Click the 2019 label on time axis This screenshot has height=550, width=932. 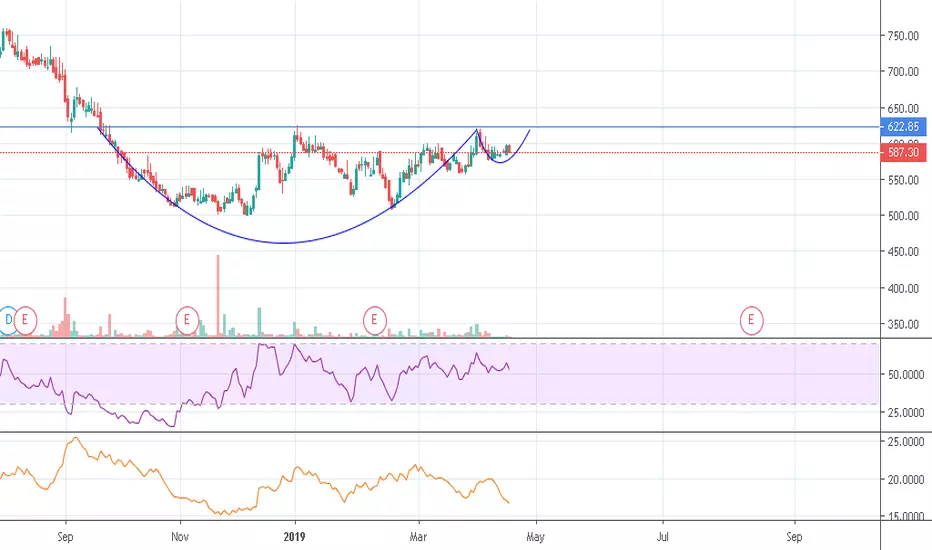(294, 537)
